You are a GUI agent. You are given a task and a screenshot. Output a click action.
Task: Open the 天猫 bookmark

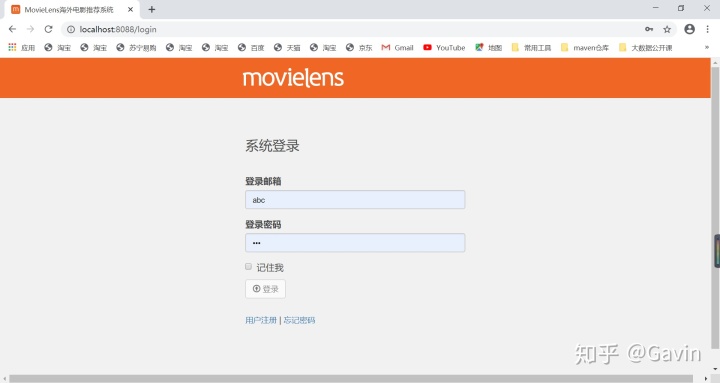click(287, 47)
